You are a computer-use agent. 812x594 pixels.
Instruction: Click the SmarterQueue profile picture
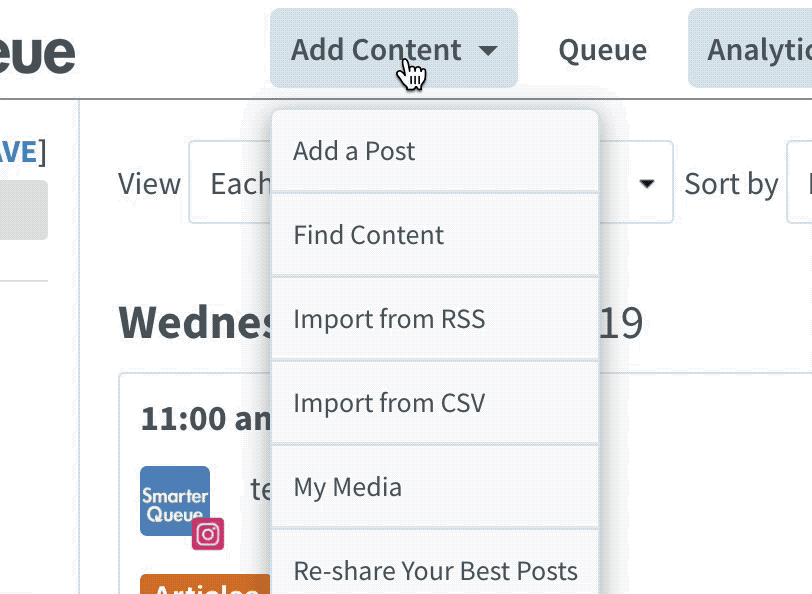175,501
